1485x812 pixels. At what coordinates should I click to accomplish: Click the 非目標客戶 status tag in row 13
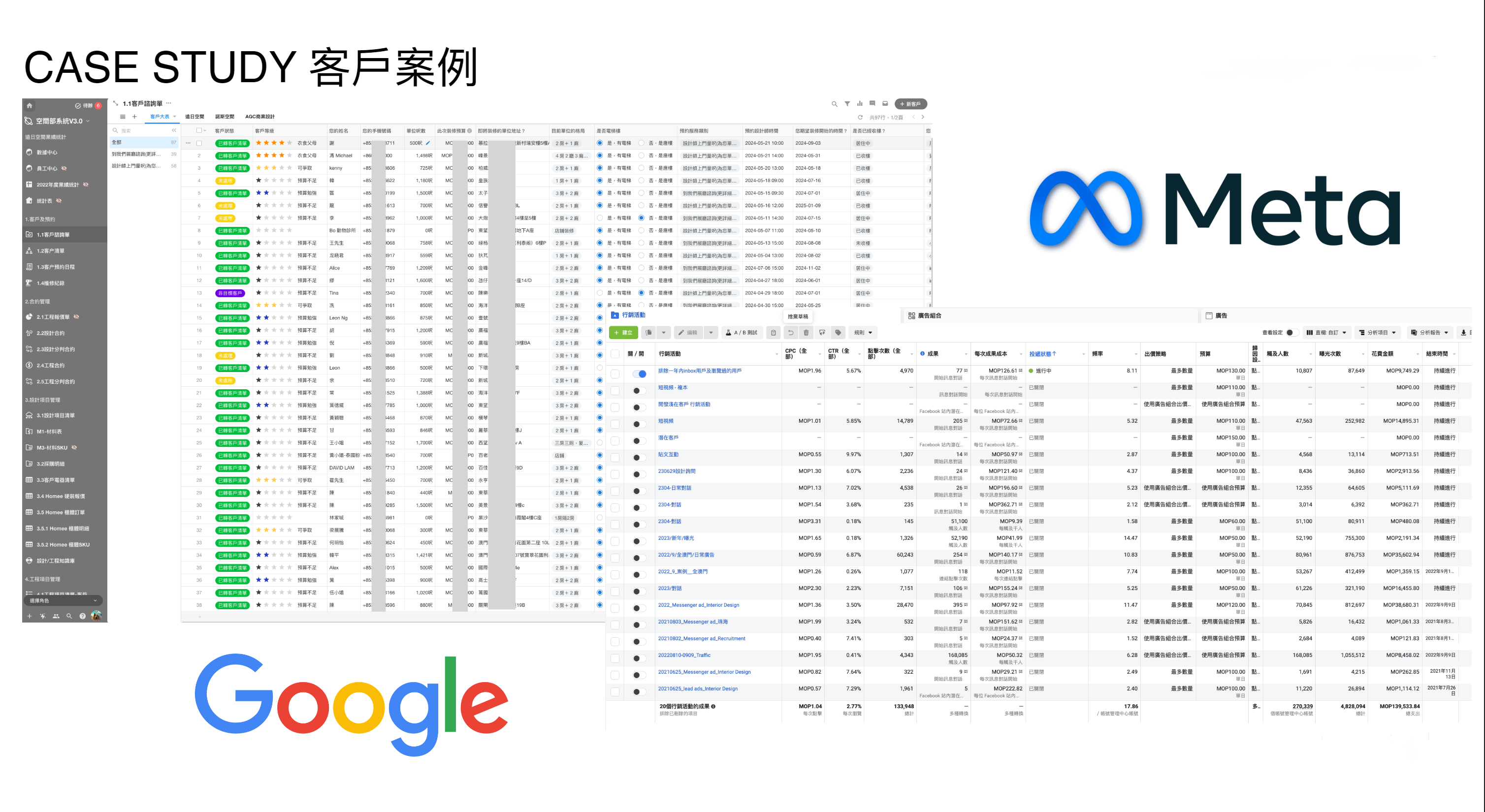coord(230,293)
